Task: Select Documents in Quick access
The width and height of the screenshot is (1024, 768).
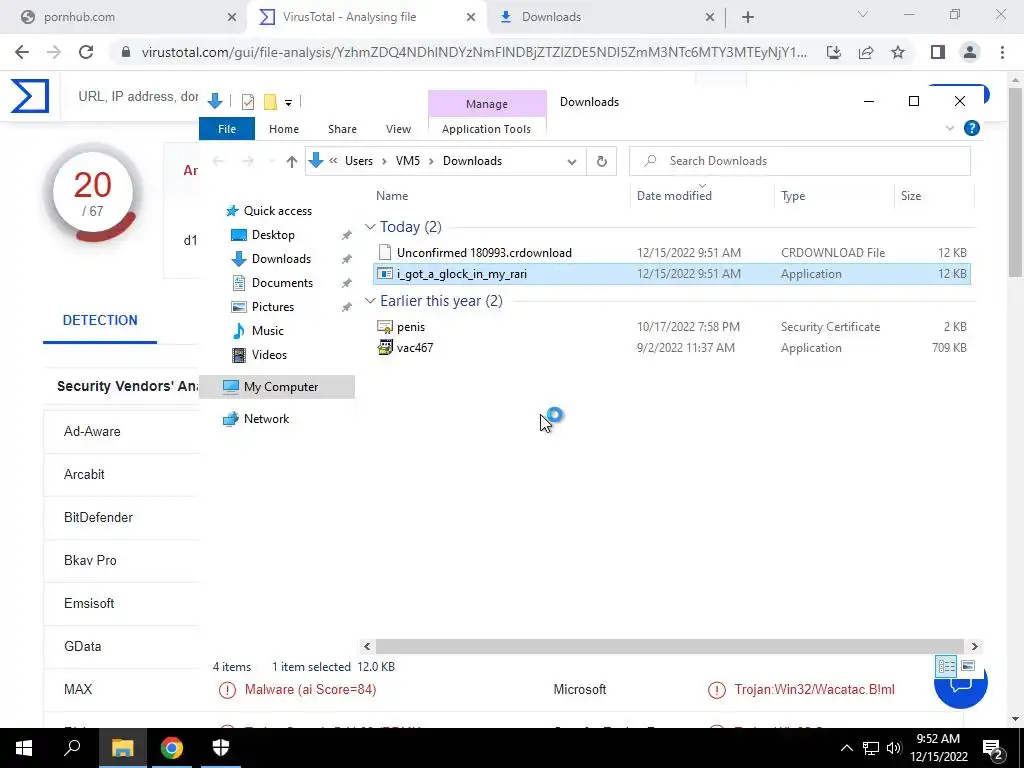Action: click(282, 283)
